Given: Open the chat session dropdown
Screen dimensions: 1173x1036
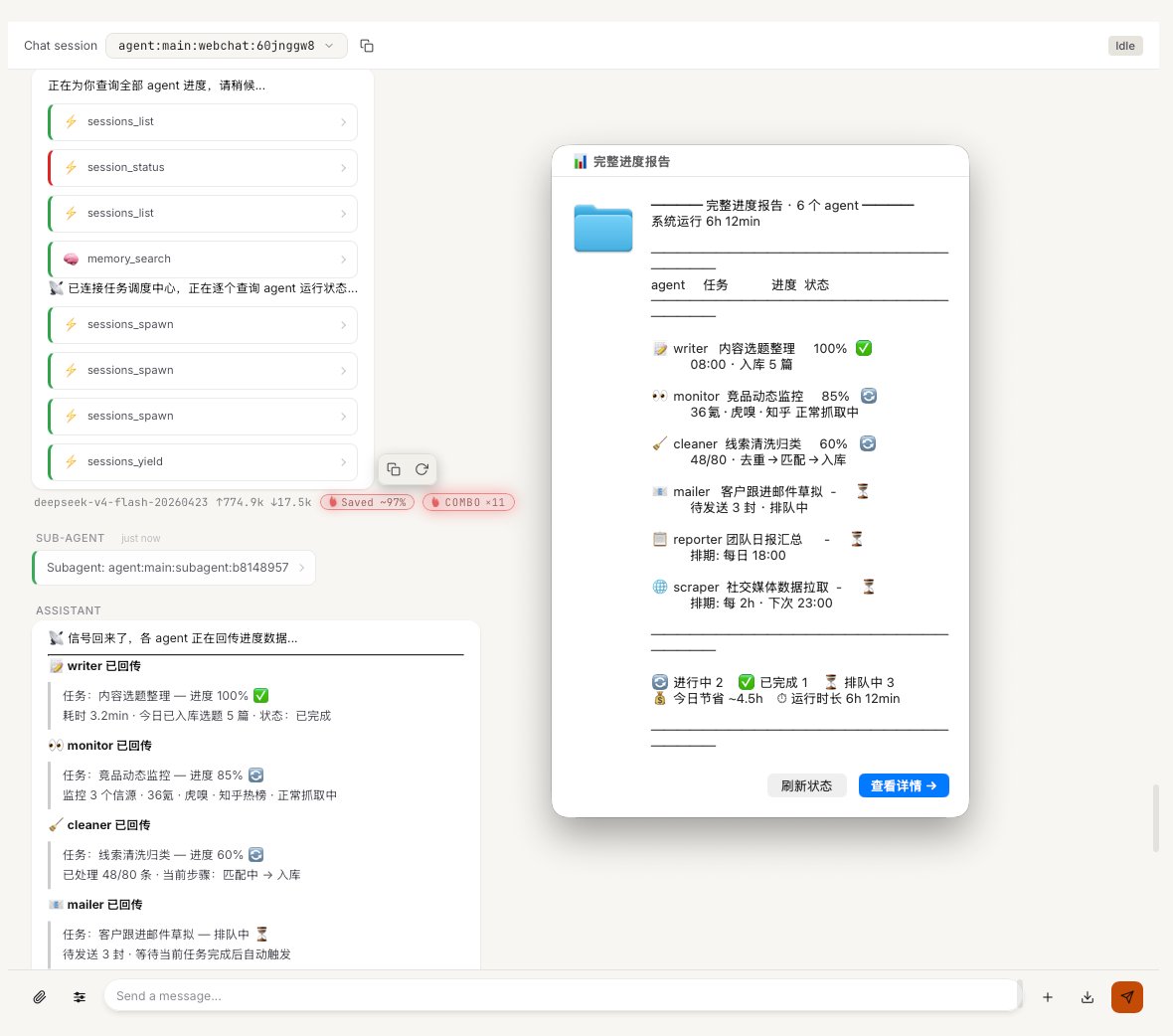Looking at the screenshot, I should tap(226, 46).
